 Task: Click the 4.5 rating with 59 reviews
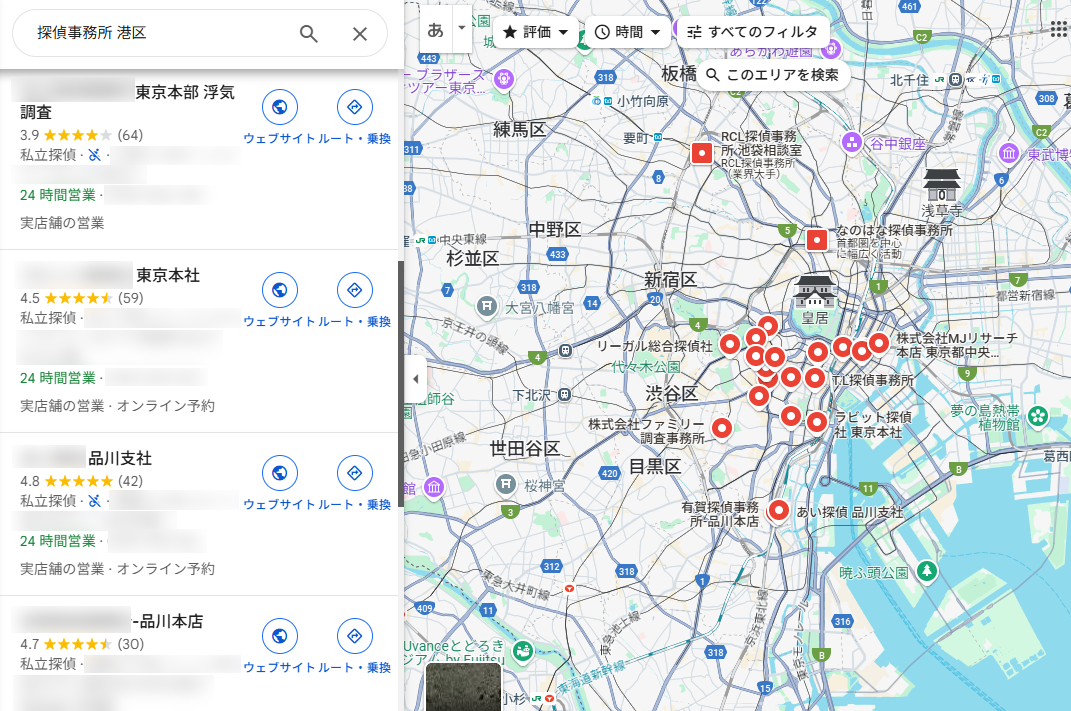point(81,298)
